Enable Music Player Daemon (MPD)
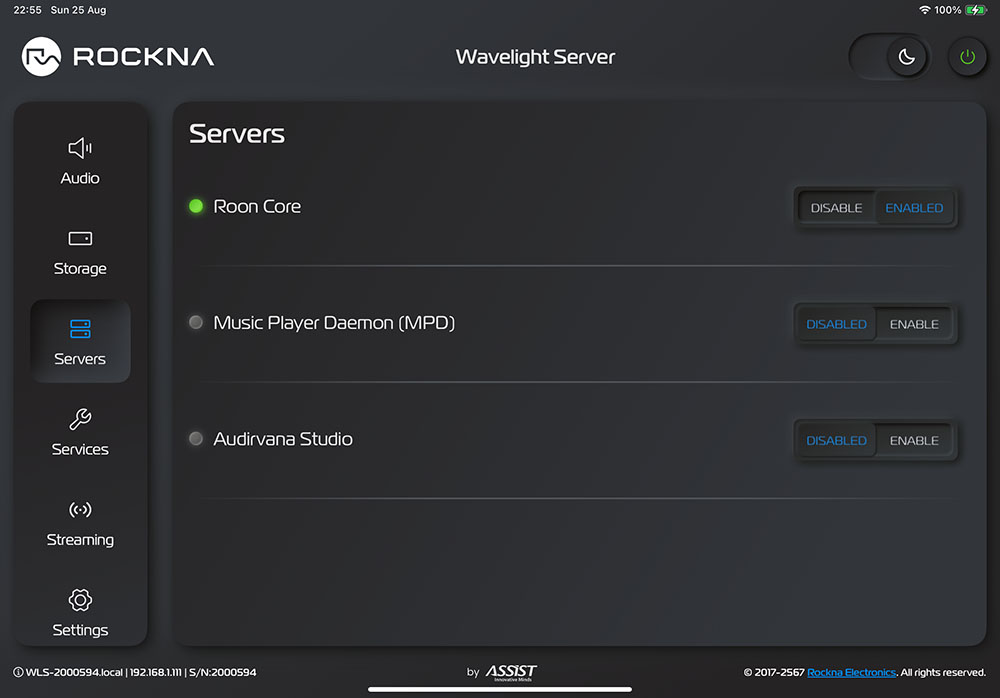Image resolution: width=1000 pixels, height=698 pixels. [914, 324]
